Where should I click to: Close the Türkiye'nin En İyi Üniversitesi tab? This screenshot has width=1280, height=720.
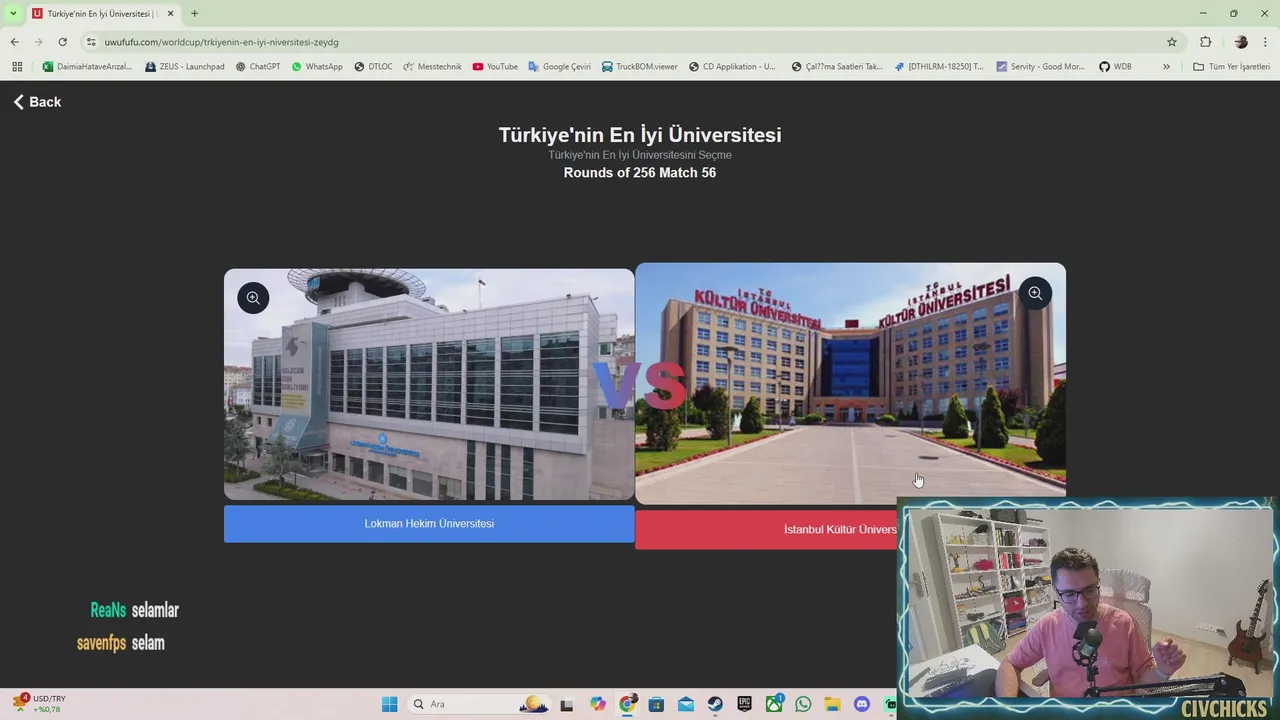coord(170,13)
